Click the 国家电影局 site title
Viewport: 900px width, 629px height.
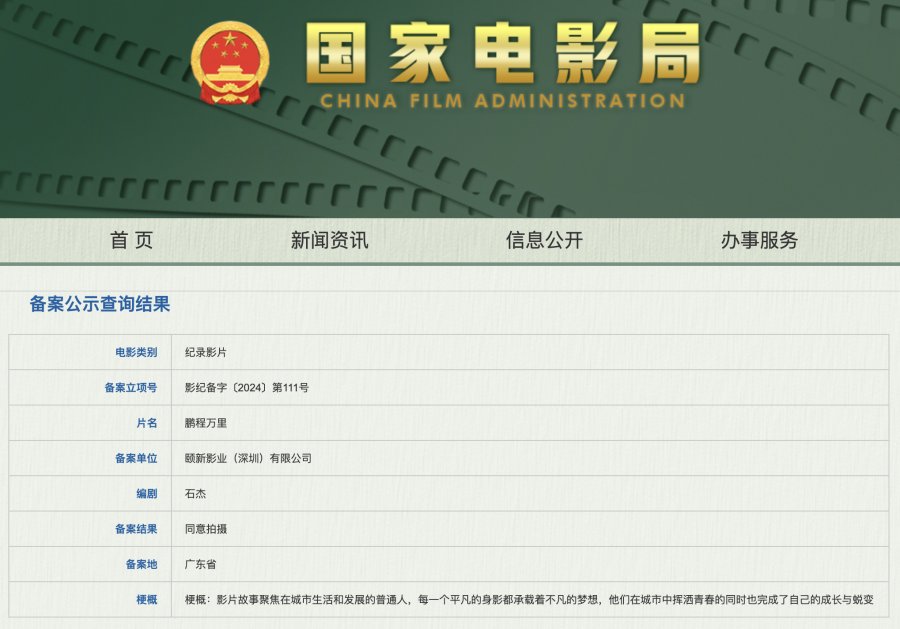point(502,53)
